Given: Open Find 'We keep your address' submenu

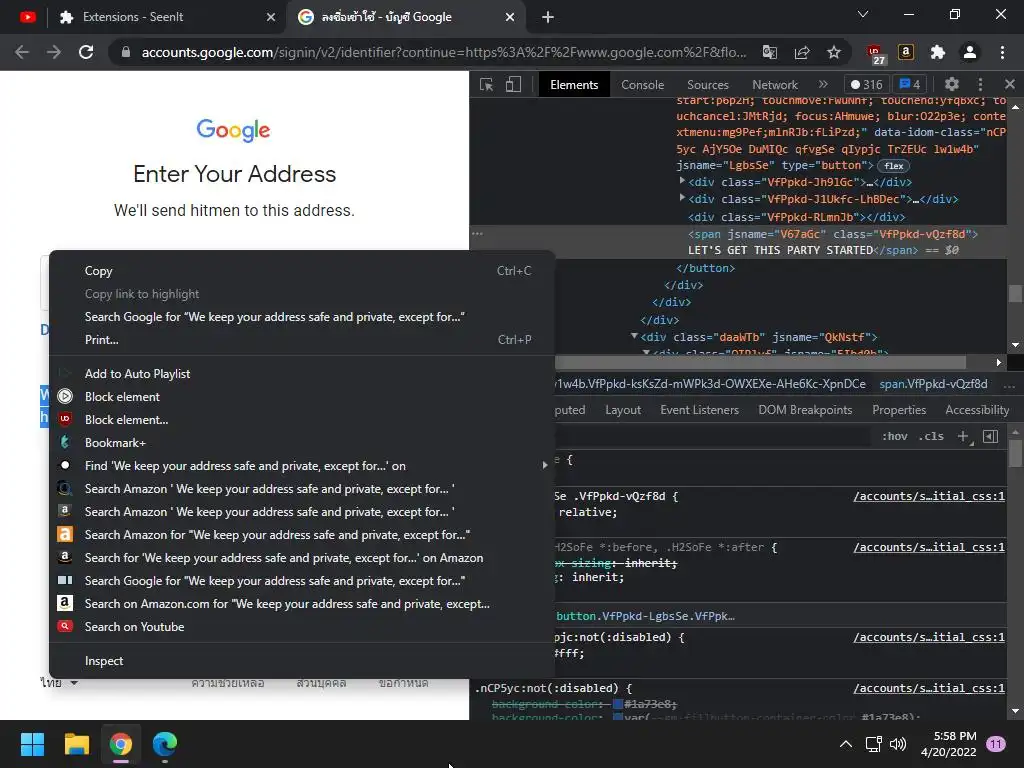Looking at the screenshot, I should [x=302, y=466].
